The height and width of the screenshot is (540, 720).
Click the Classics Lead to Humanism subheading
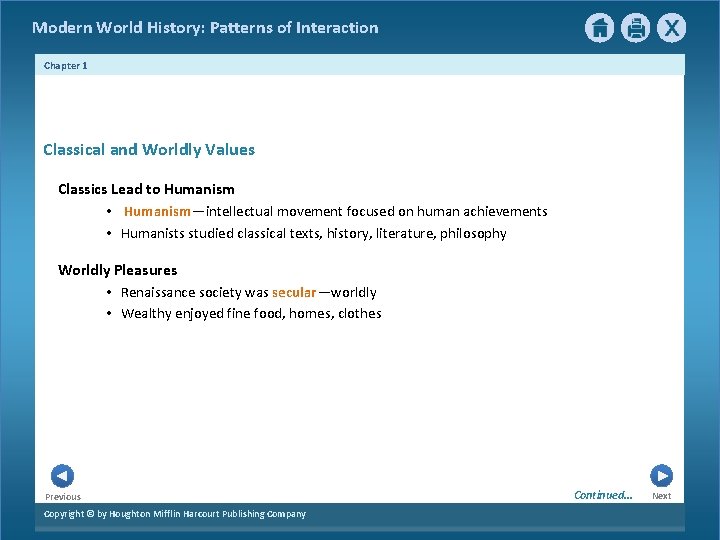point(146,189)
